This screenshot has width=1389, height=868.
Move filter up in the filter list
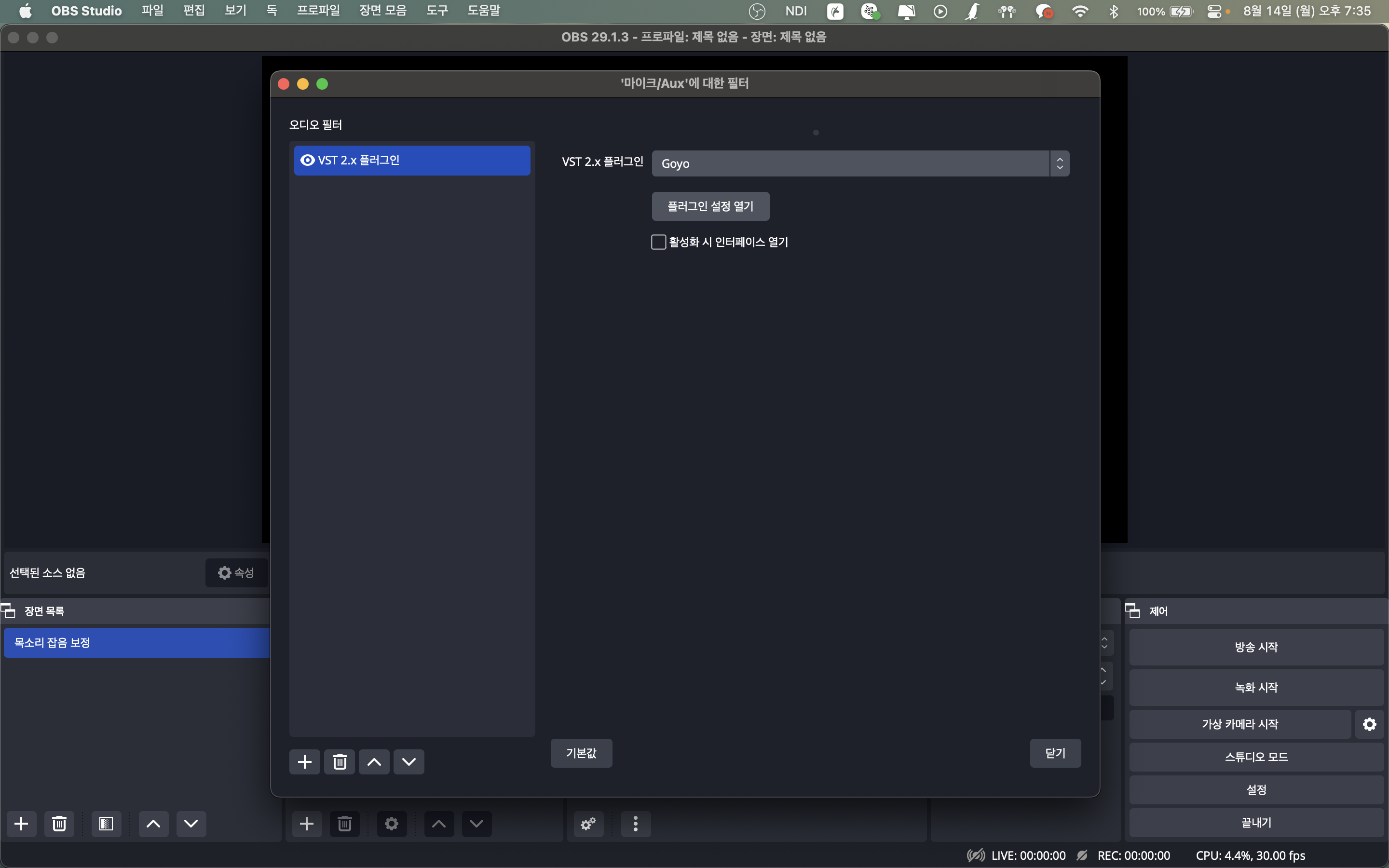[374, 762]
